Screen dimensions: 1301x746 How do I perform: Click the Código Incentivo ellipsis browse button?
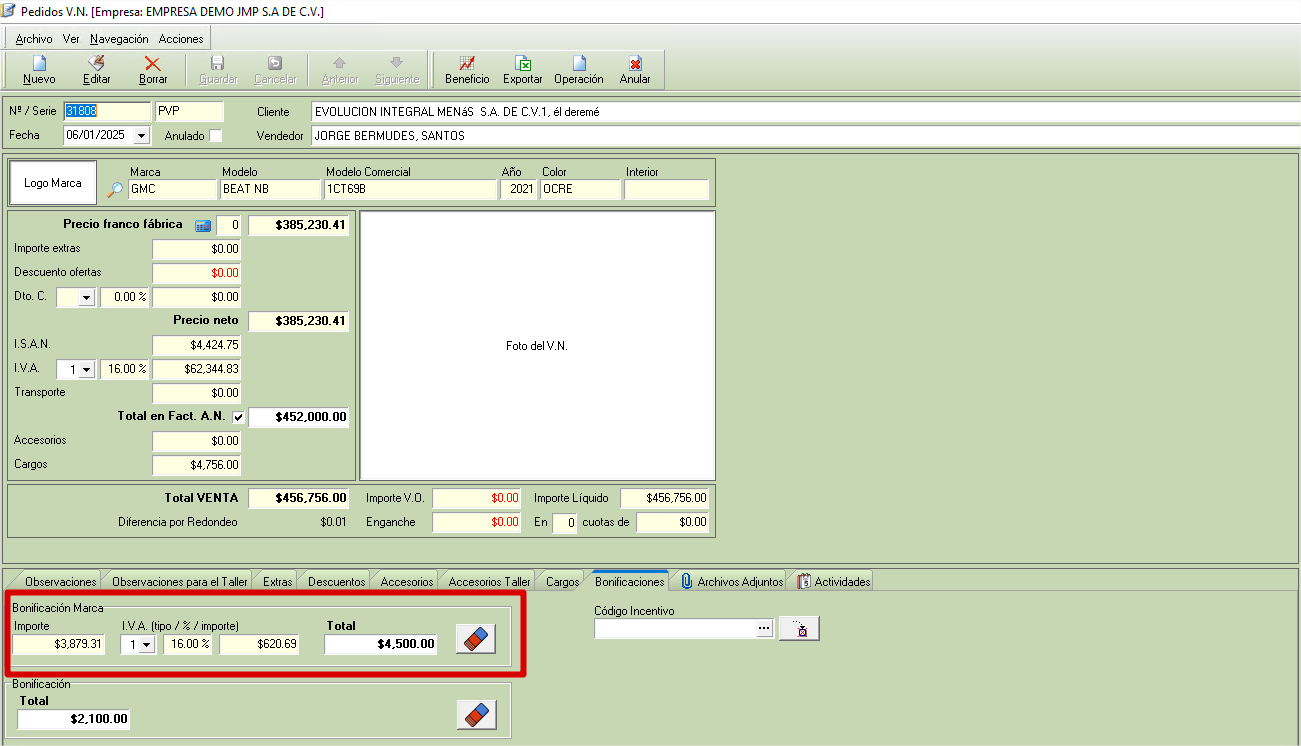pos(765,628)
